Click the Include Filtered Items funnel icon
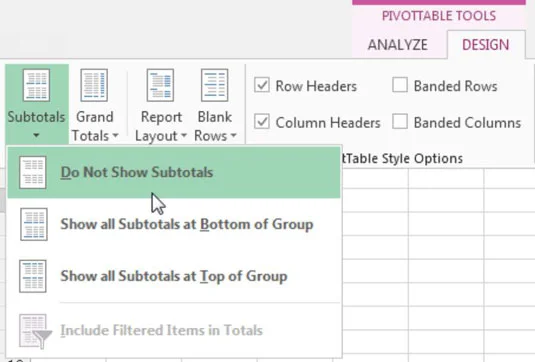535x362 pixels. point(35,331)
